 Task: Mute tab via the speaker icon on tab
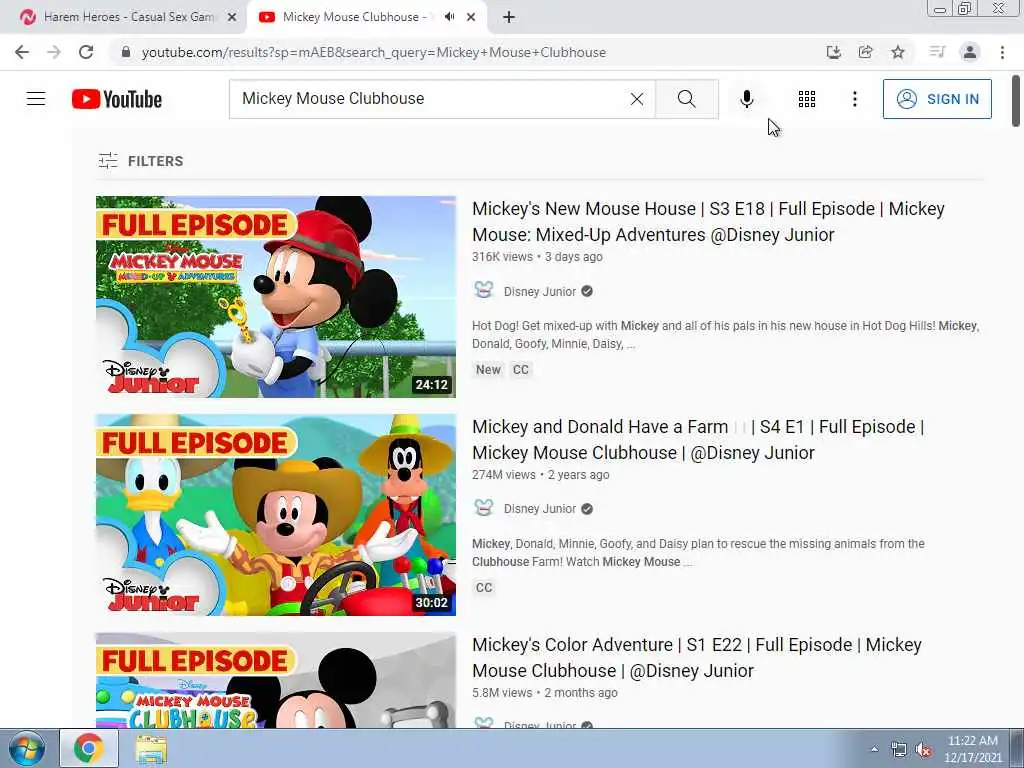(x=449, y=17)
